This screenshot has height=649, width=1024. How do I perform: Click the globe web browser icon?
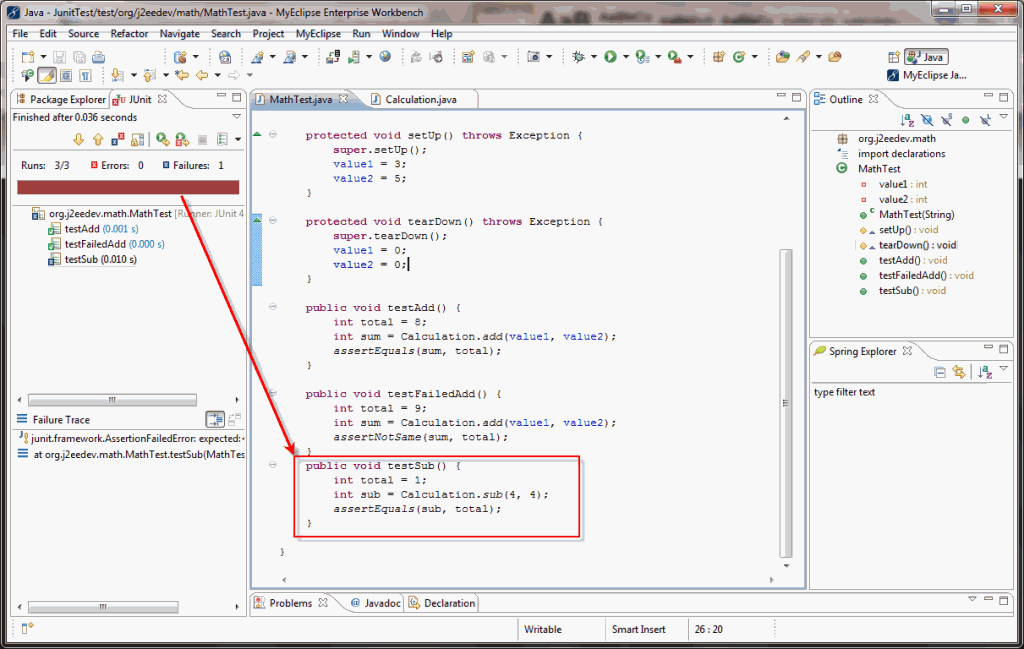click(x=385, y=57)
